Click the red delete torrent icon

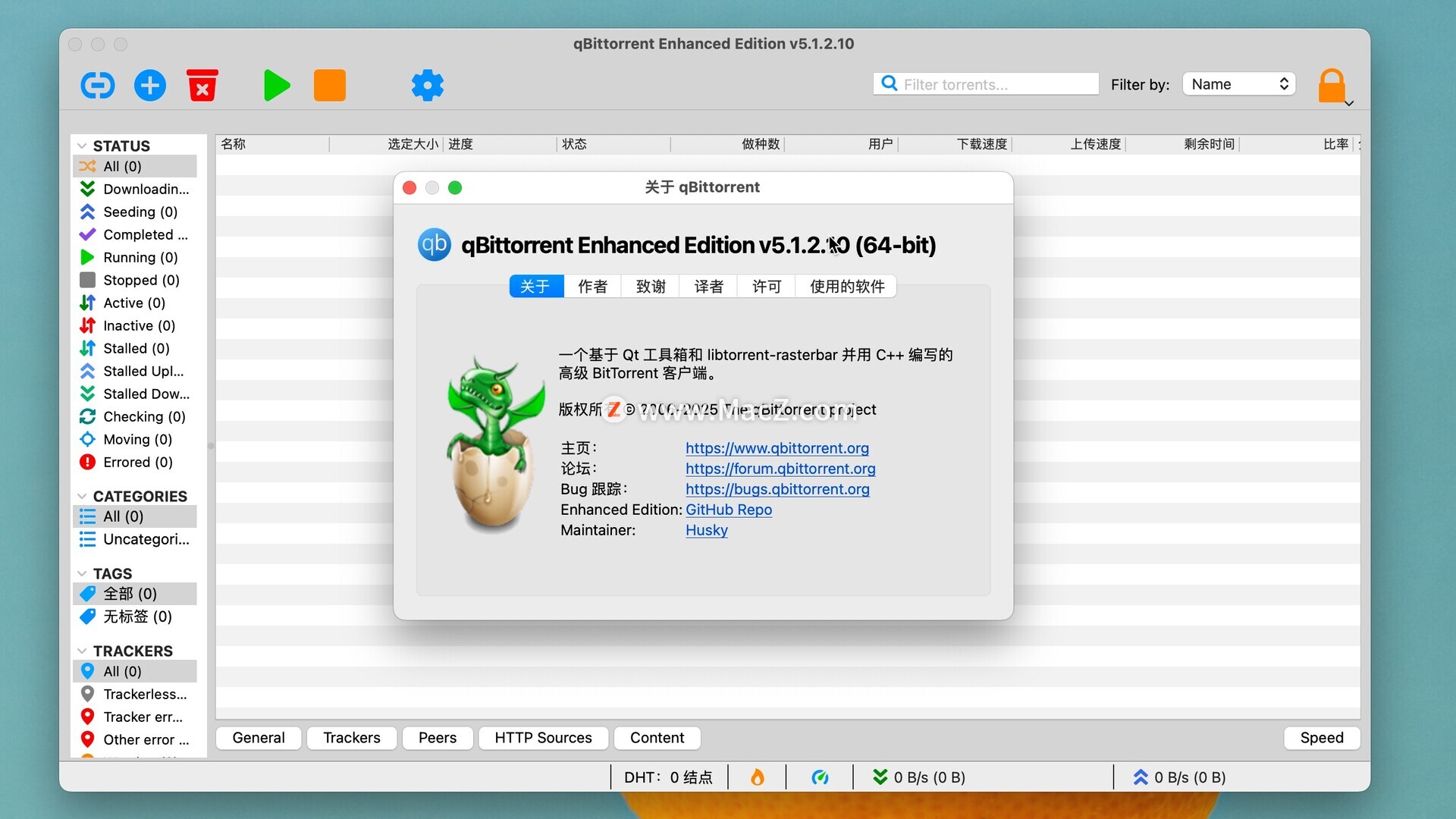pos(202,85)
